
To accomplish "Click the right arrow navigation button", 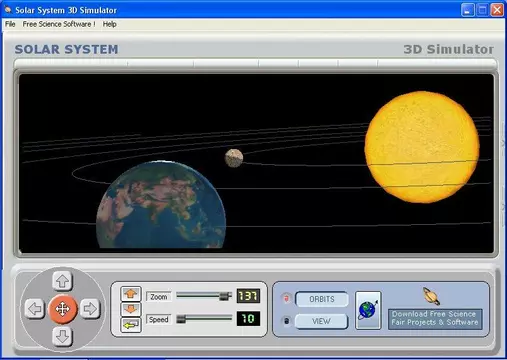I will click(x=90, y=309).
